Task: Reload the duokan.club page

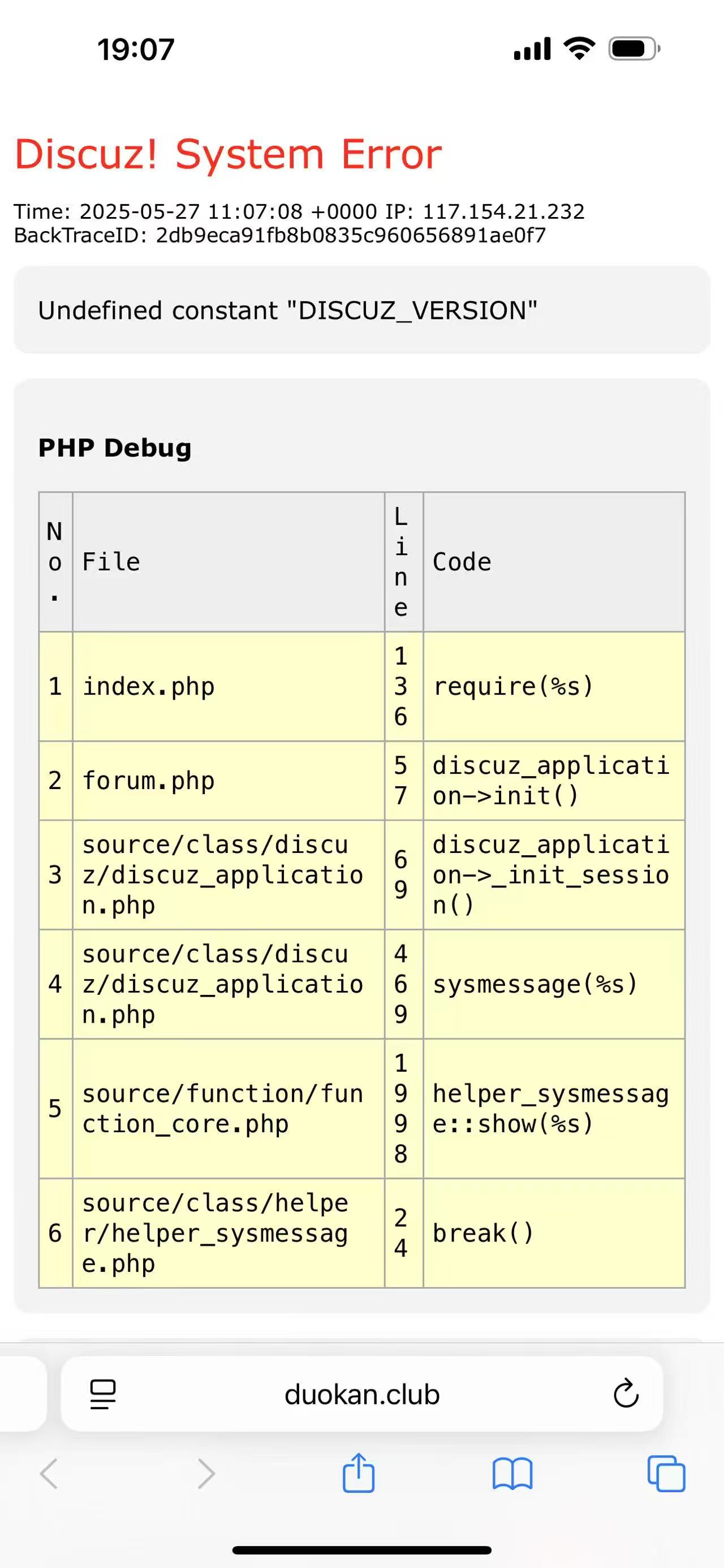Action: tap(626, 1393)
